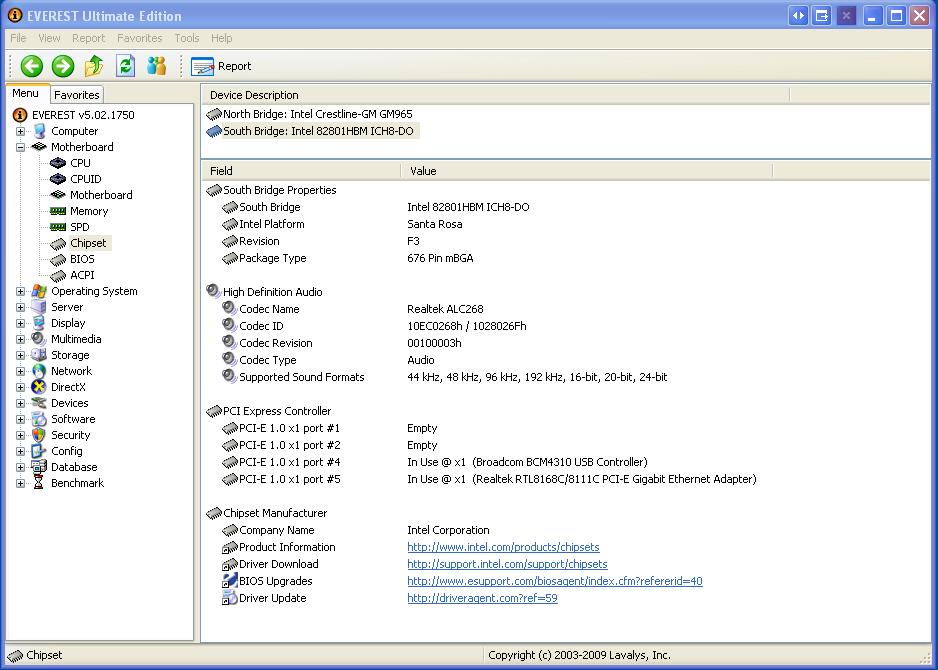Expand the DirectX tree node

point(20,387)
